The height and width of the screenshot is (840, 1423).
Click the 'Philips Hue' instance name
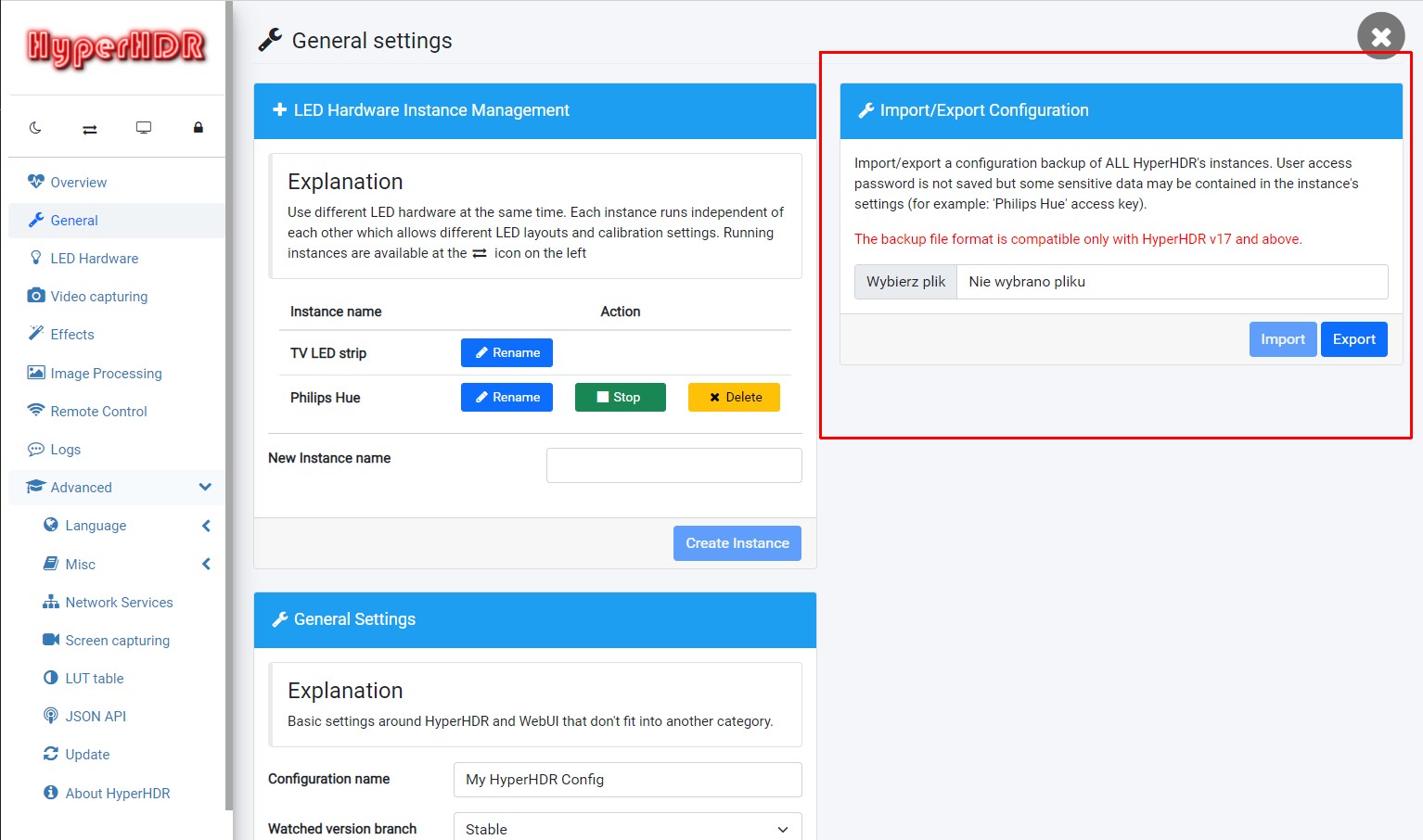coord(326,398)
